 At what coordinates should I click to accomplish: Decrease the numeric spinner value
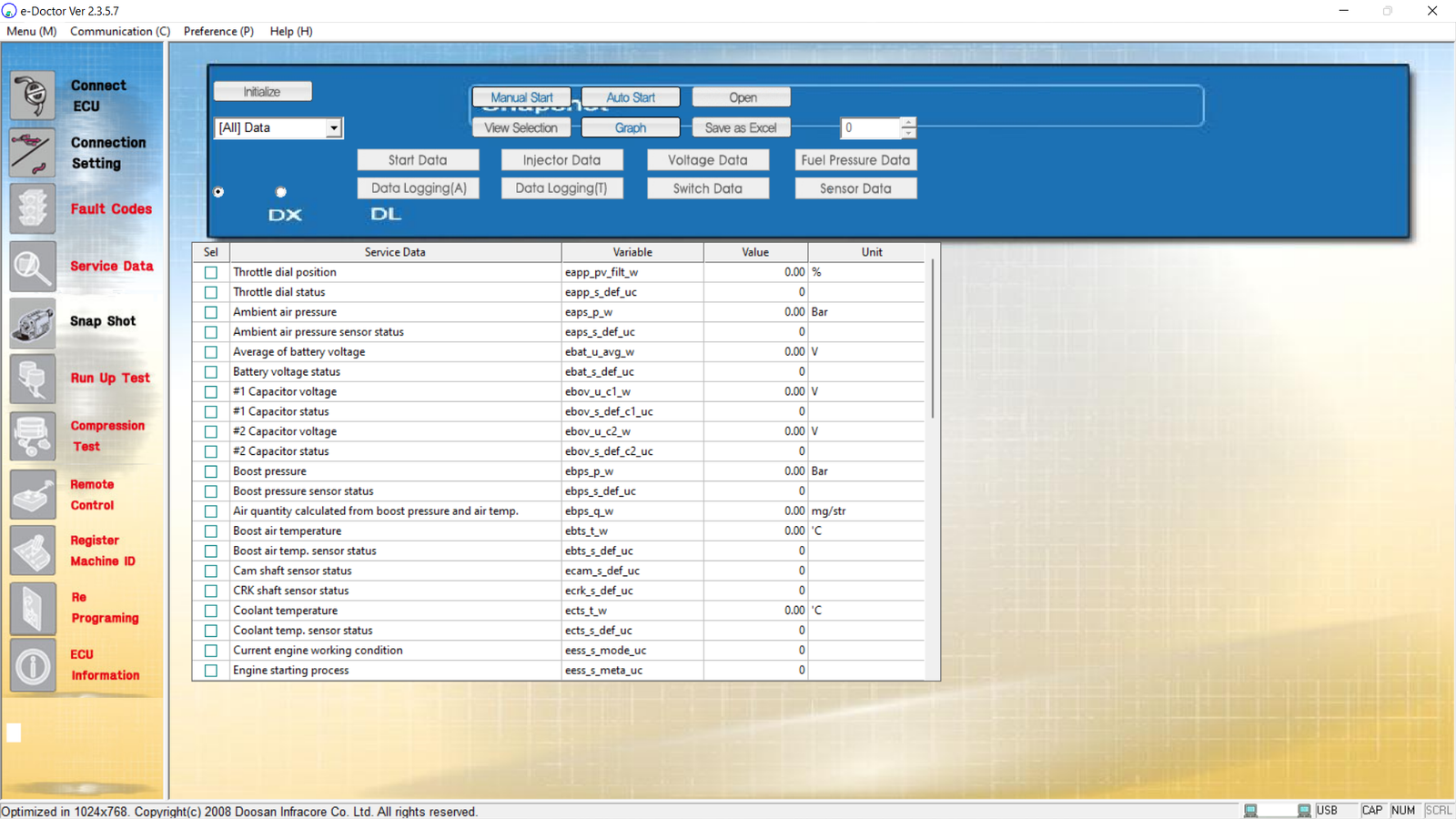pos(908,133)
